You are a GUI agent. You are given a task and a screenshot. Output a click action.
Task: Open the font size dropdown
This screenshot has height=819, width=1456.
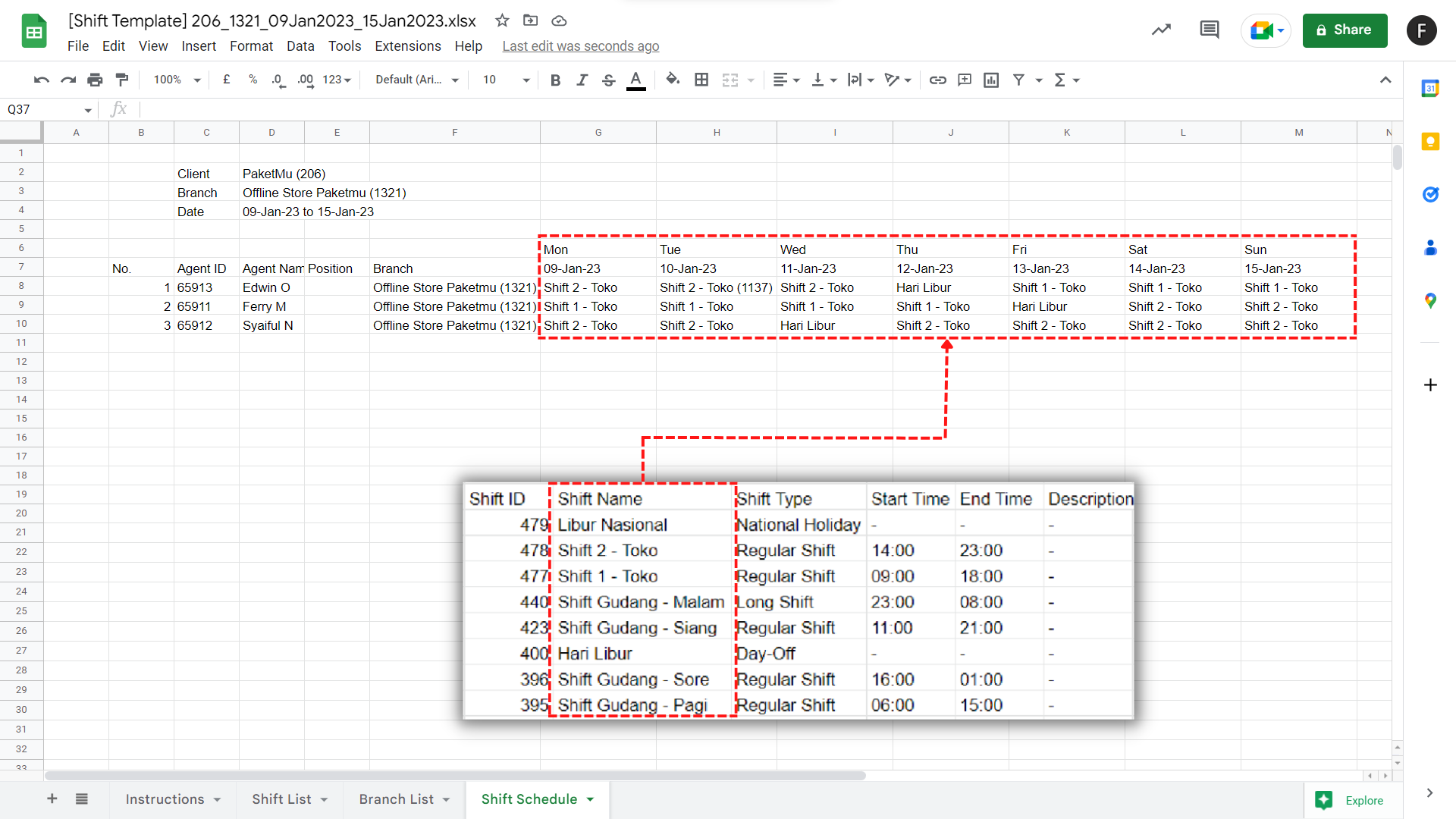[506, 80]
